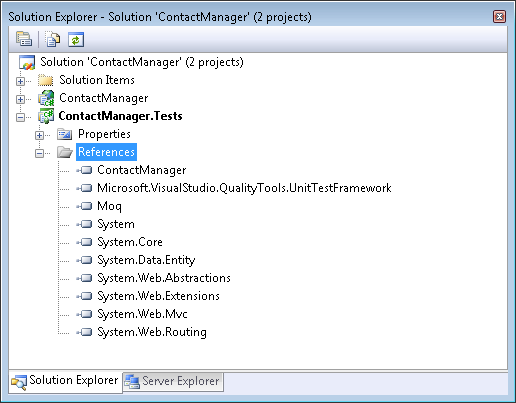The width and height of the screenshot is (516, 403).
Task: Expand the Properties node
Action: pos(39,135)
